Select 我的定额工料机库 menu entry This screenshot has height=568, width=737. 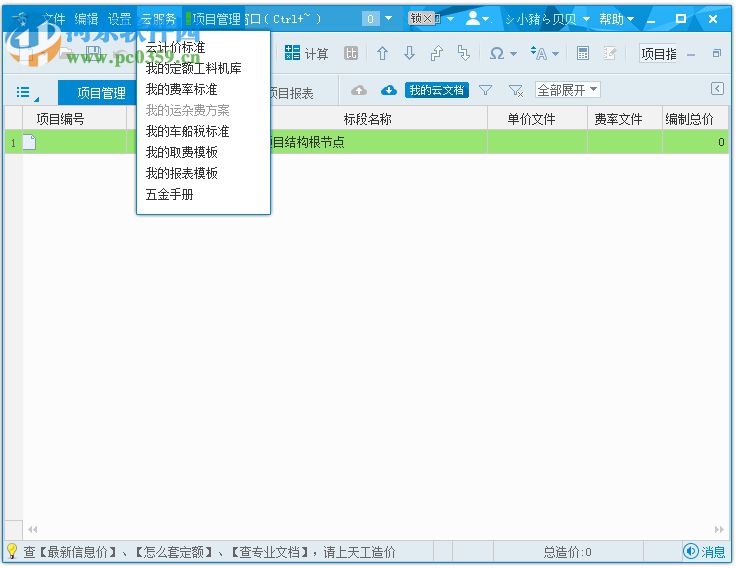click(x=194, y=68)
